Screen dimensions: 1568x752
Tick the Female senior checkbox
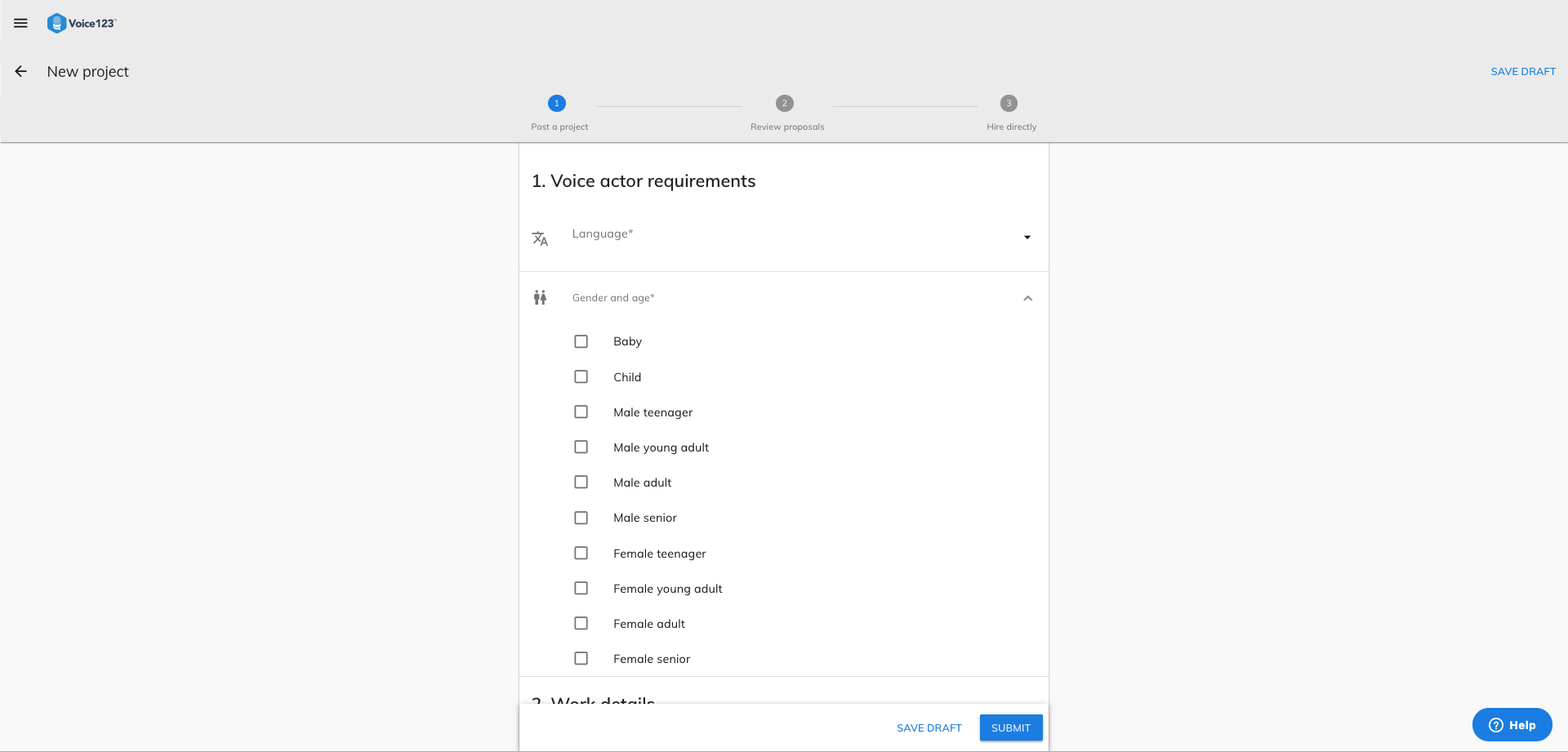pyautogui.click(x=581, y=659)
